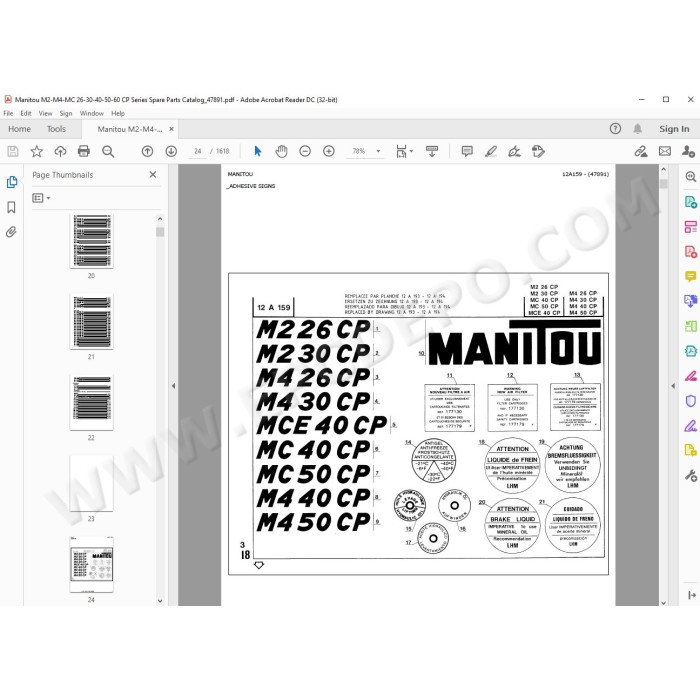Select page 20 thumbnail

pyautogui.click(x=92, y=241)
